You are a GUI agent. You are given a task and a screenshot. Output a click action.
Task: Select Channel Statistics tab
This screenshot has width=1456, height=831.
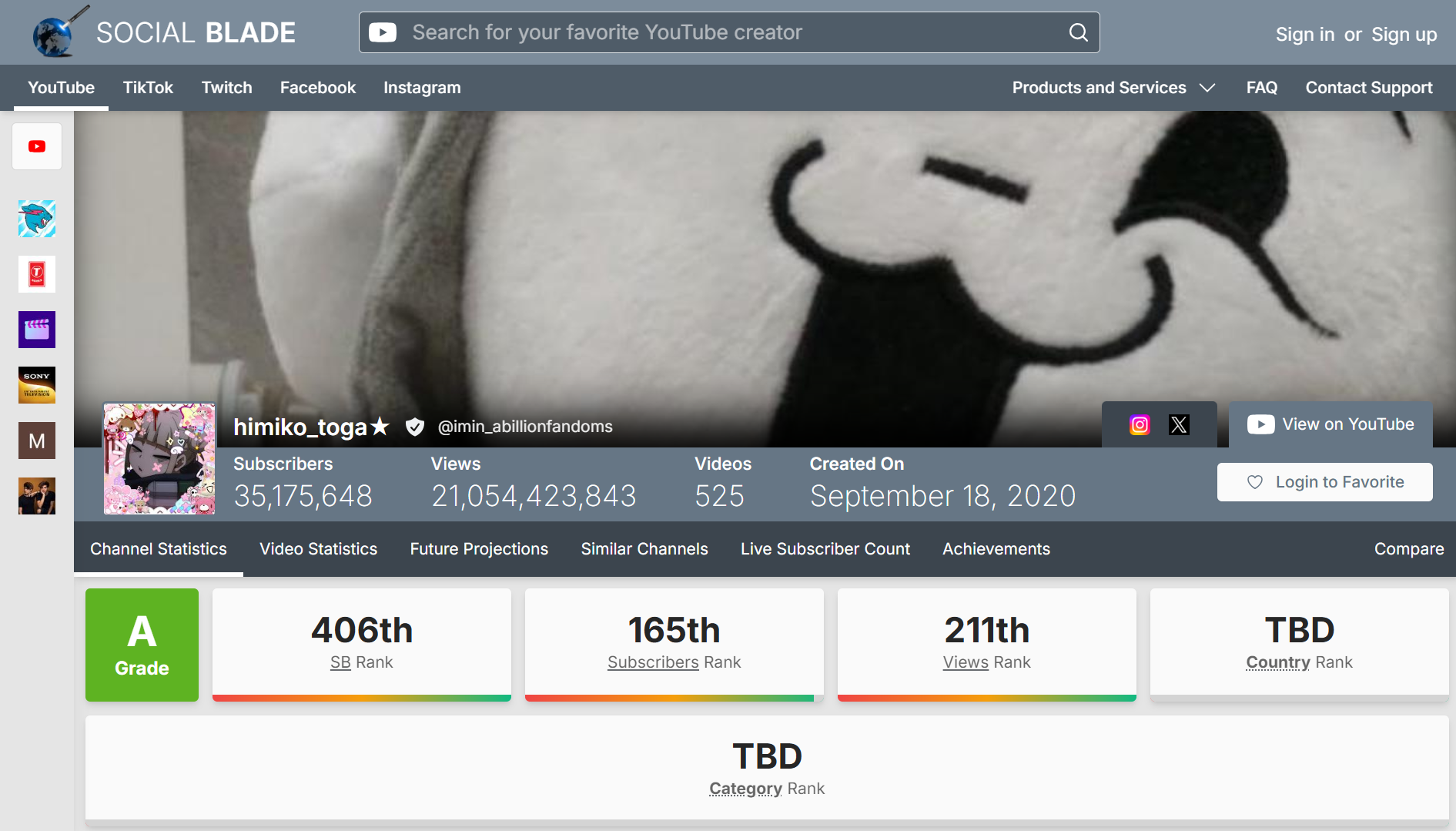[159, 549]
